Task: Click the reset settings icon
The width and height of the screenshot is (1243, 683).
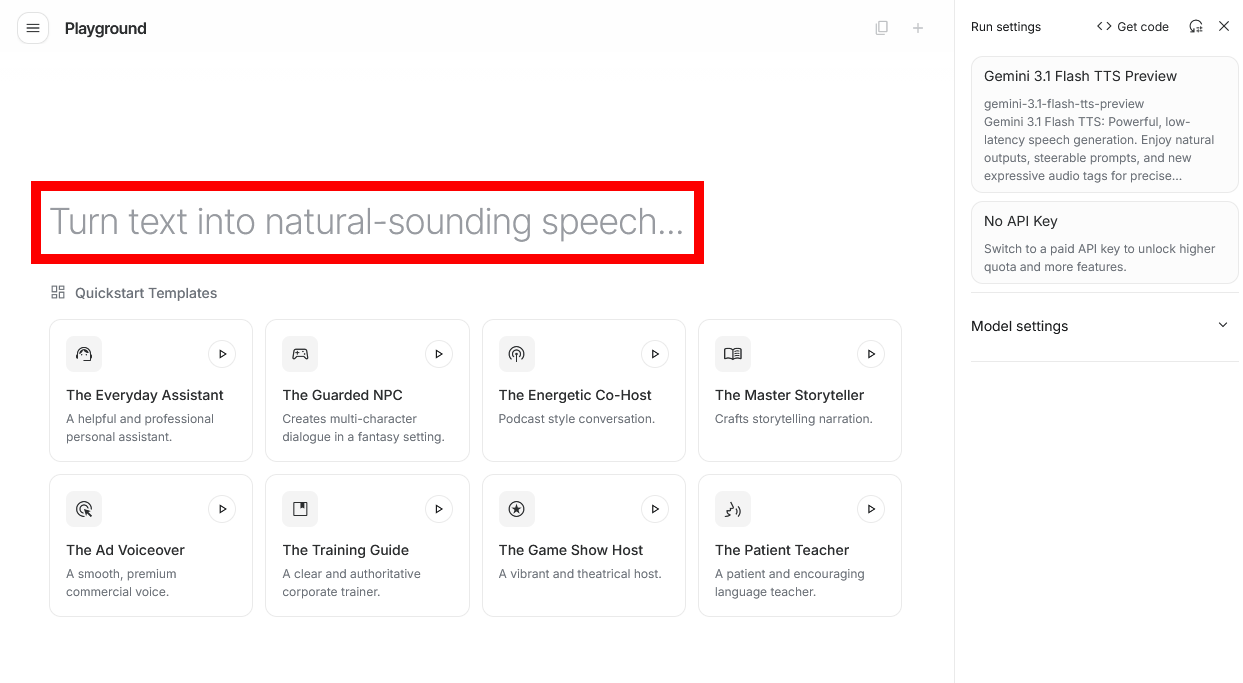Action: click(x=1195, y=27)
